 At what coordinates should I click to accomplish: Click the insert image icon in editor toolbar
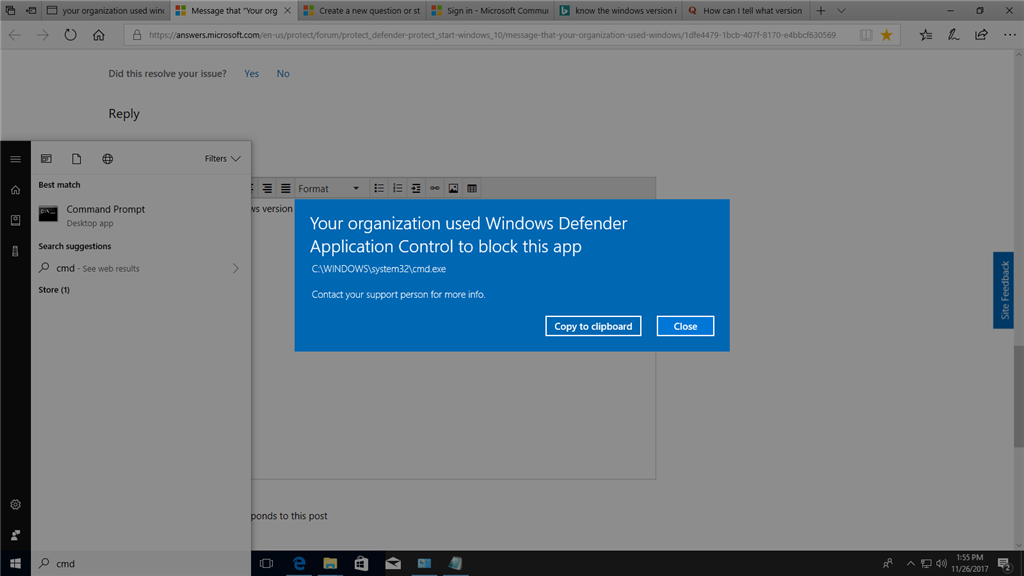tap(453, 188)
